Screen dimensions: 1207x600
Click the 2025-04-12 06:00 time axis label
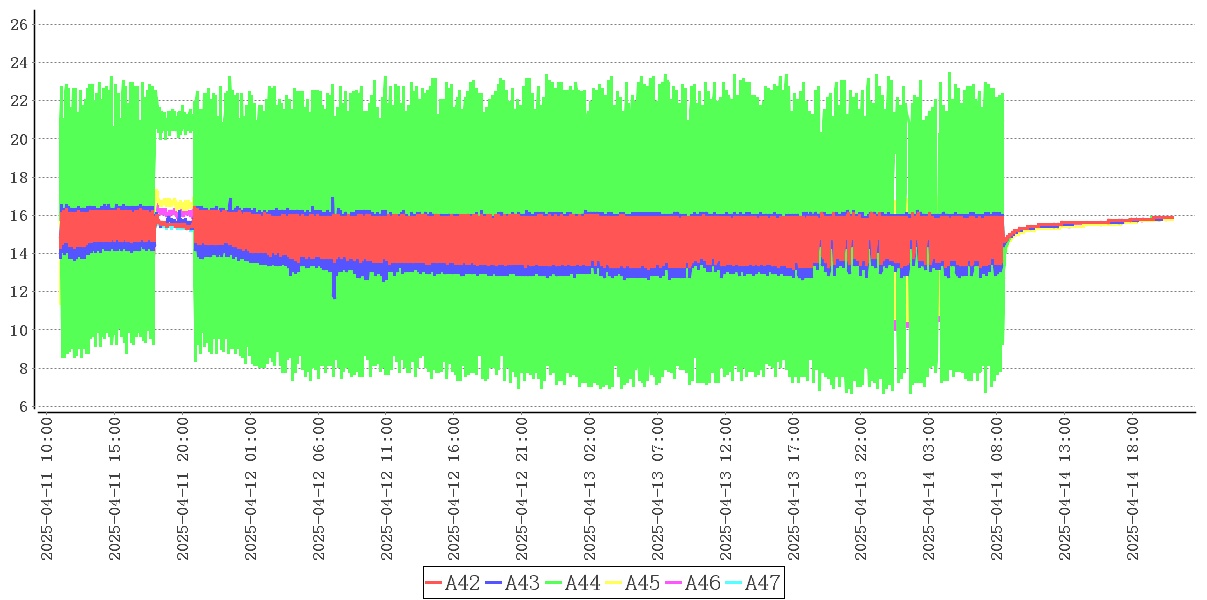(x=318, y=489)
